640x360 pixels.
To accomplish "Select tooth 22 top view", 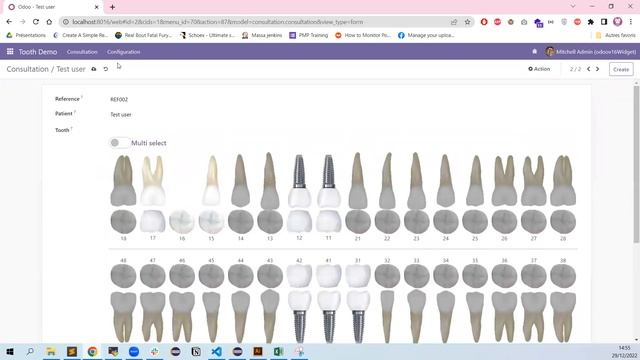I will [x=387, y=222].
